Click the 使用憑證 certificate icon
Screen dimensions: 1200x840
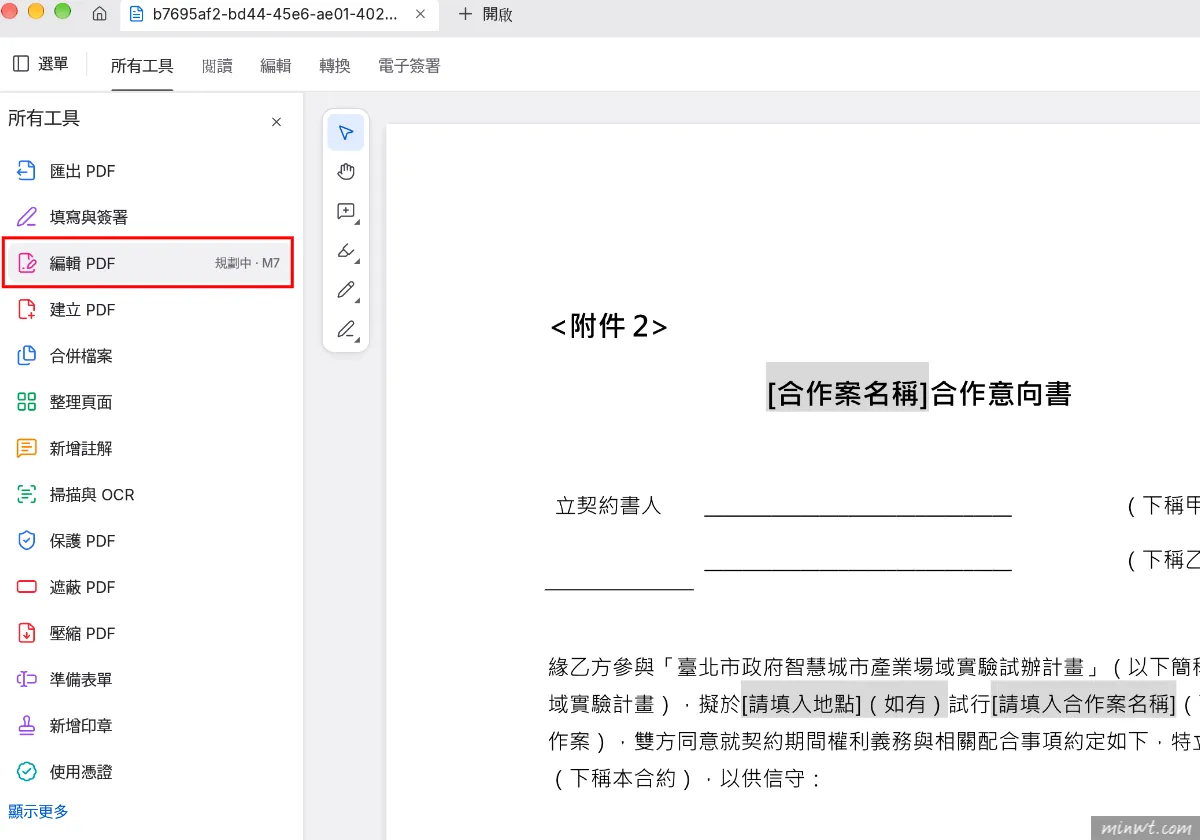[27, 772]
